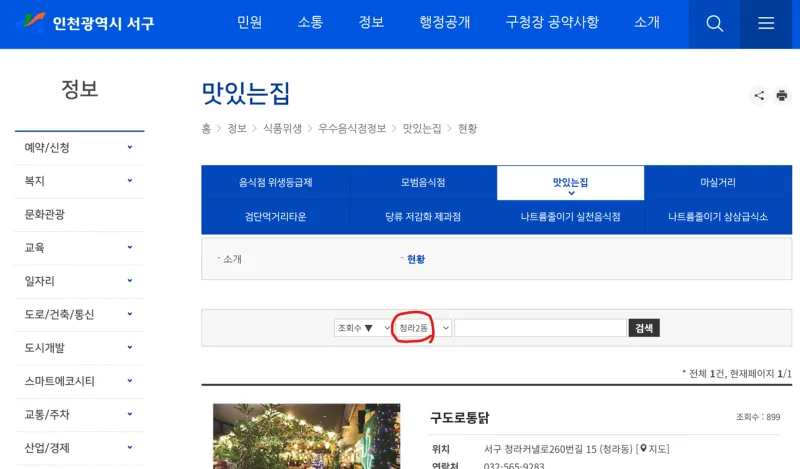Open the hamburger full menu icon
The image size is (800, 469).
(x=766, y=23)
